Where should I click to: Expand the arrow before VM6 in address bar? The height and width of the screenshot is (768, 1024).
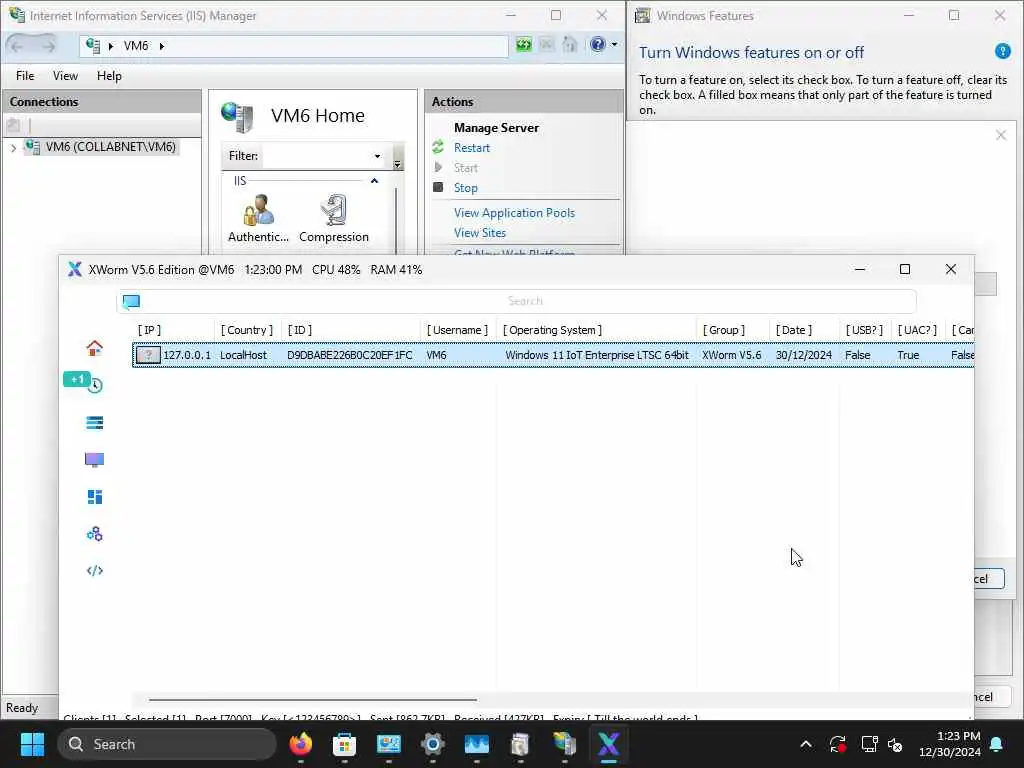point(111,46)
